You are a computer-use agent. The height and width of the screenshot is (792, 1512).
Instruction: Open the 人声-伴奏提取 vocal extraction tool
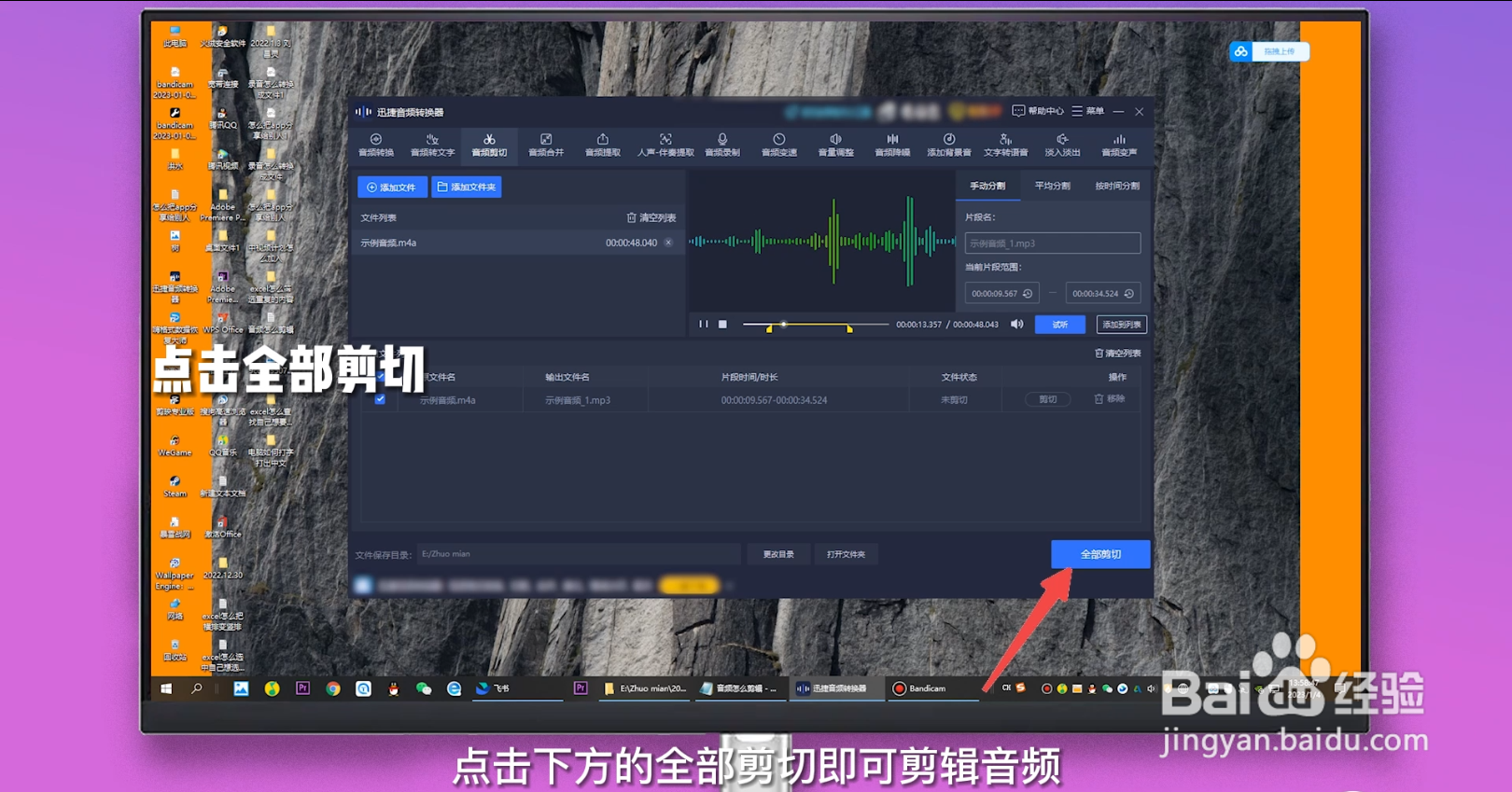(665, 145)
